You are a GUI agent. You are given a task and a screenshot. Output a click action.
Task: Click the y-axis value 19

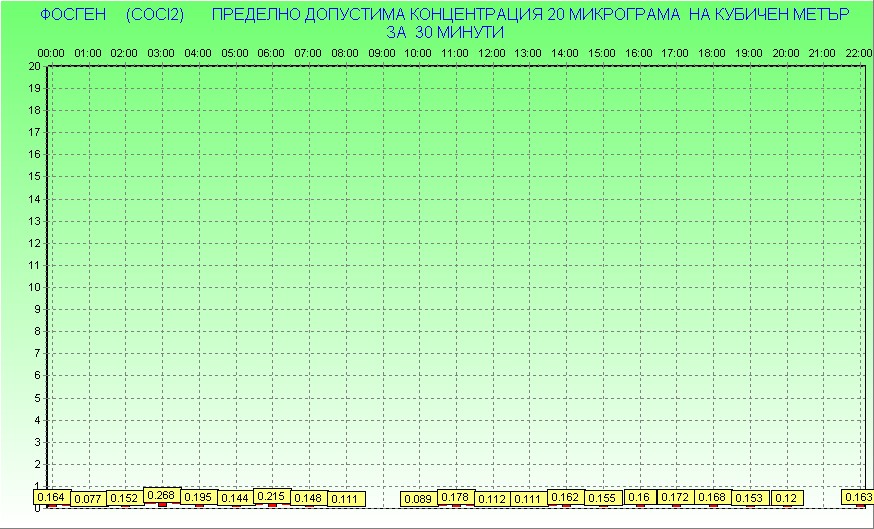(35, 88)
